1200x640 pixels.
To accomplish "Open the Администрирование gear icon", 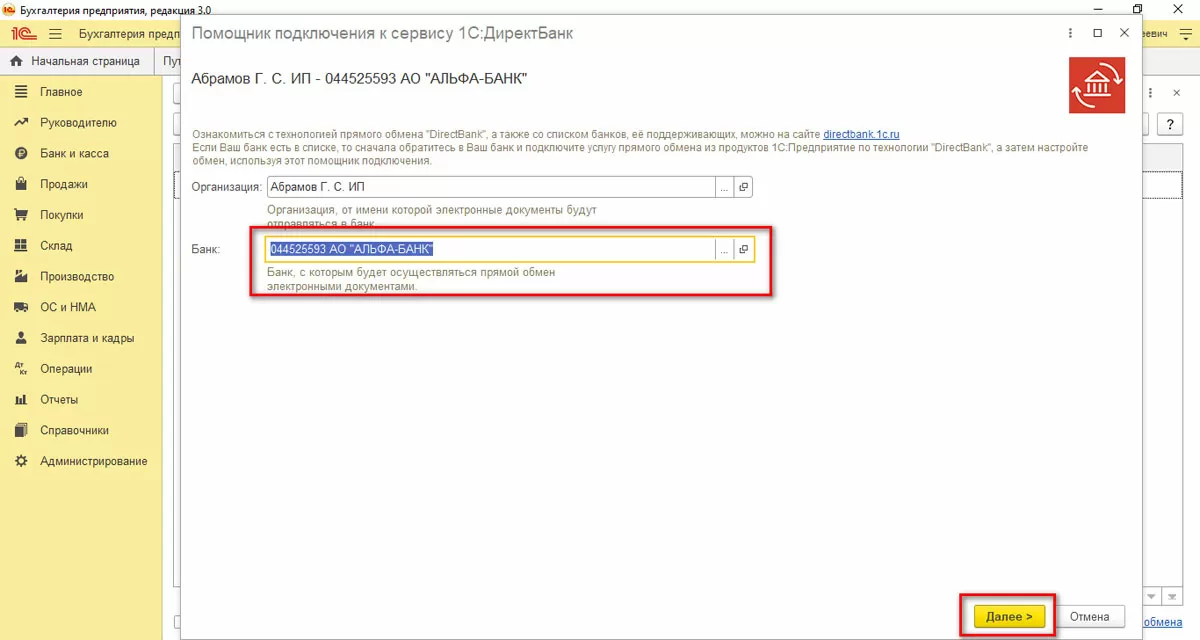I will 19,462.
